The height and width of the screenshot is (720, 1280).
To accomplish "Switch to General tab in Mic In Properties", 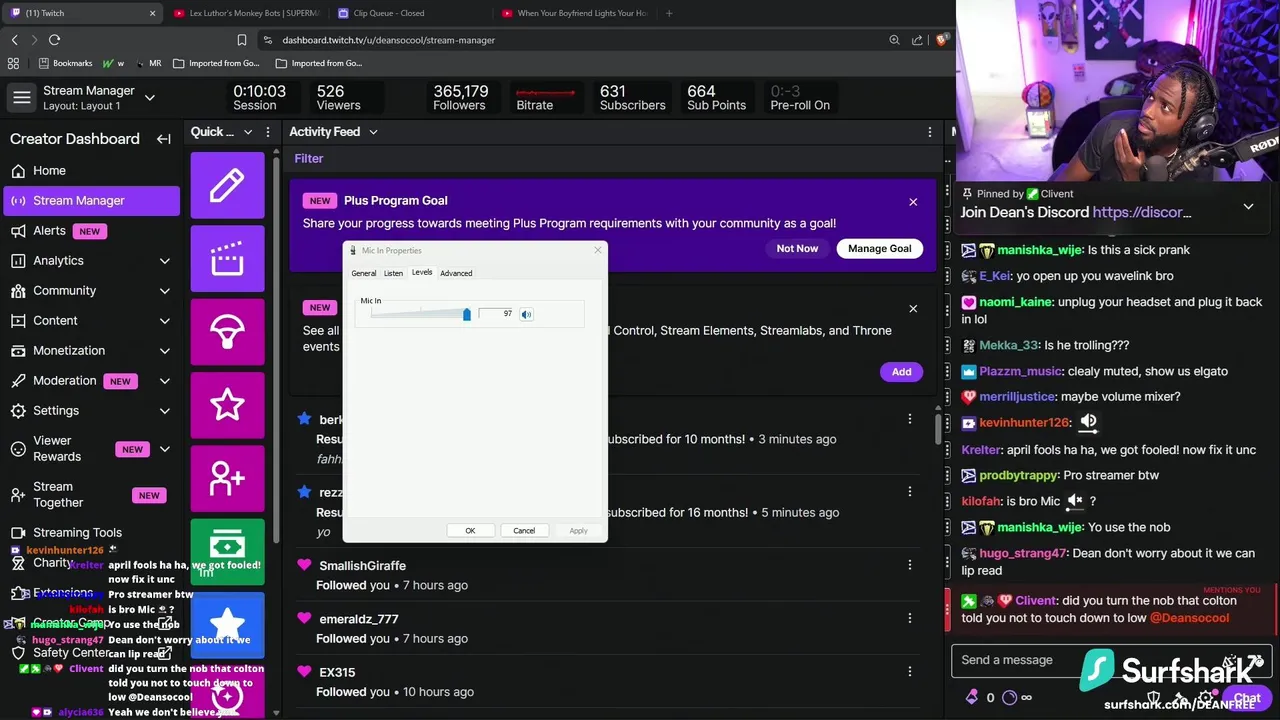I will 364,273.
